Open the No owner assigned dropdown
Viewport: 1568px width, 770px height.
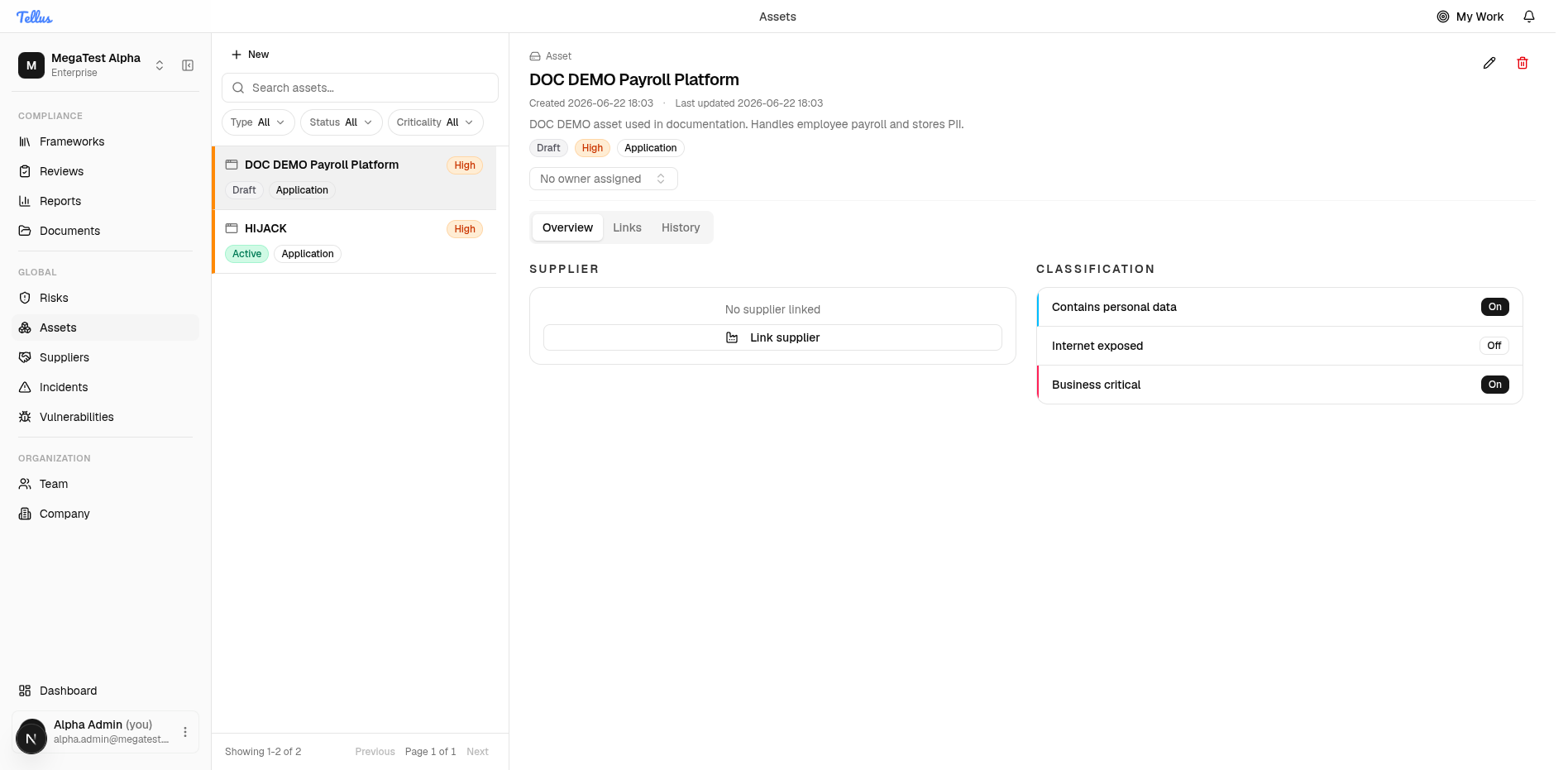point(604,179)
